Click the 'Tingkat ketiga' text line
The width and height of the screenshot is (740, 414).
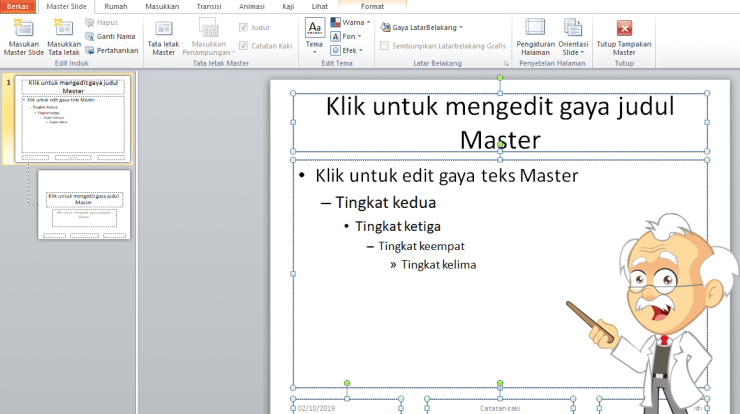click(397, 227)
